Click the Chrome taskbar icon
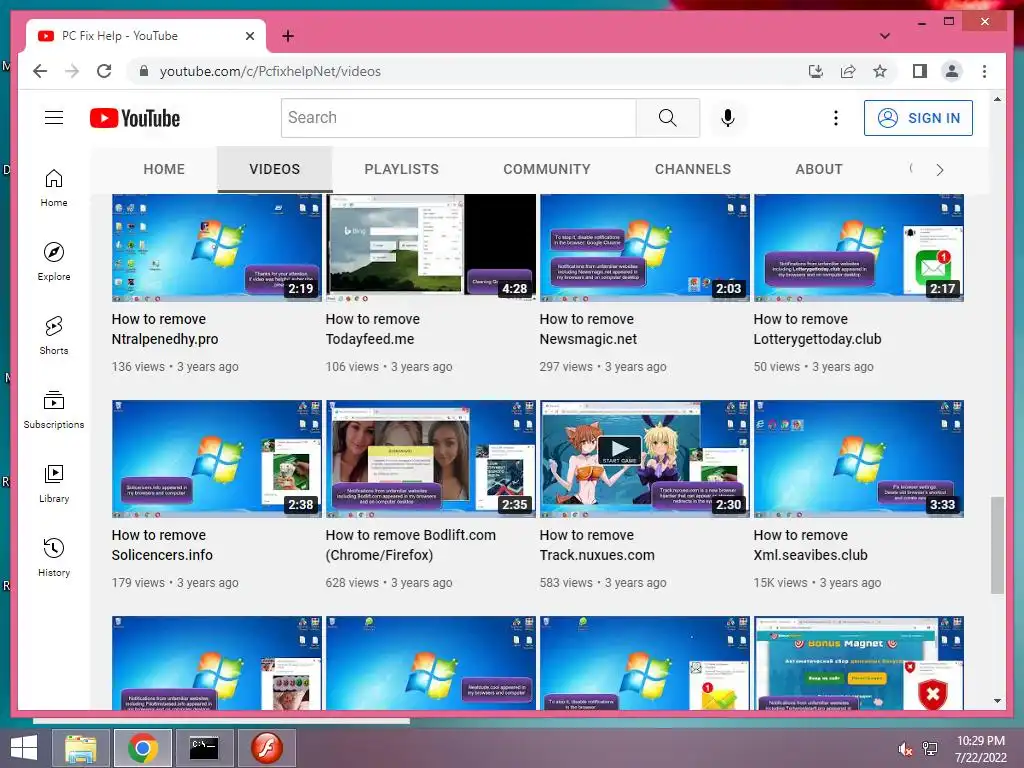Screen dimensions: 1024x768 pos(143,748)
